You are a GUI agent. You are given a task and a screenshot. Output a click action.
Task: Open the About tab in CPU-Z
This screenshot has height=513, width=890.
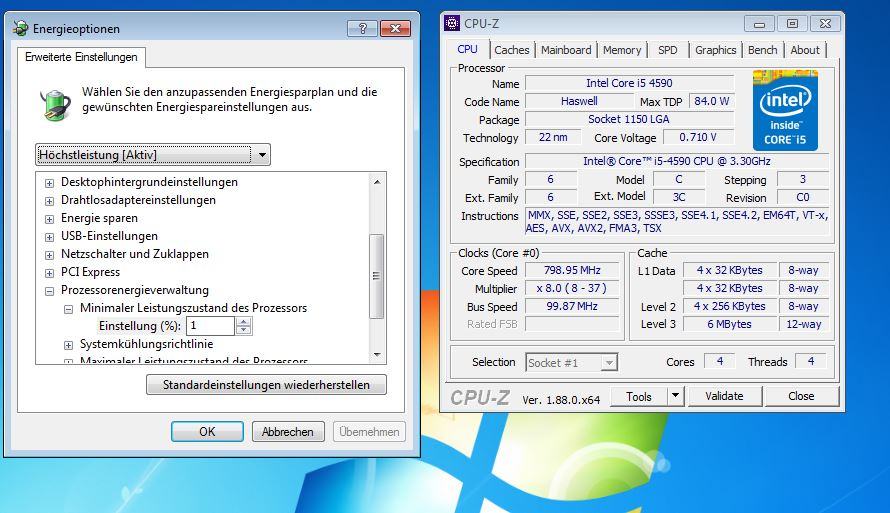pos(805,50)
